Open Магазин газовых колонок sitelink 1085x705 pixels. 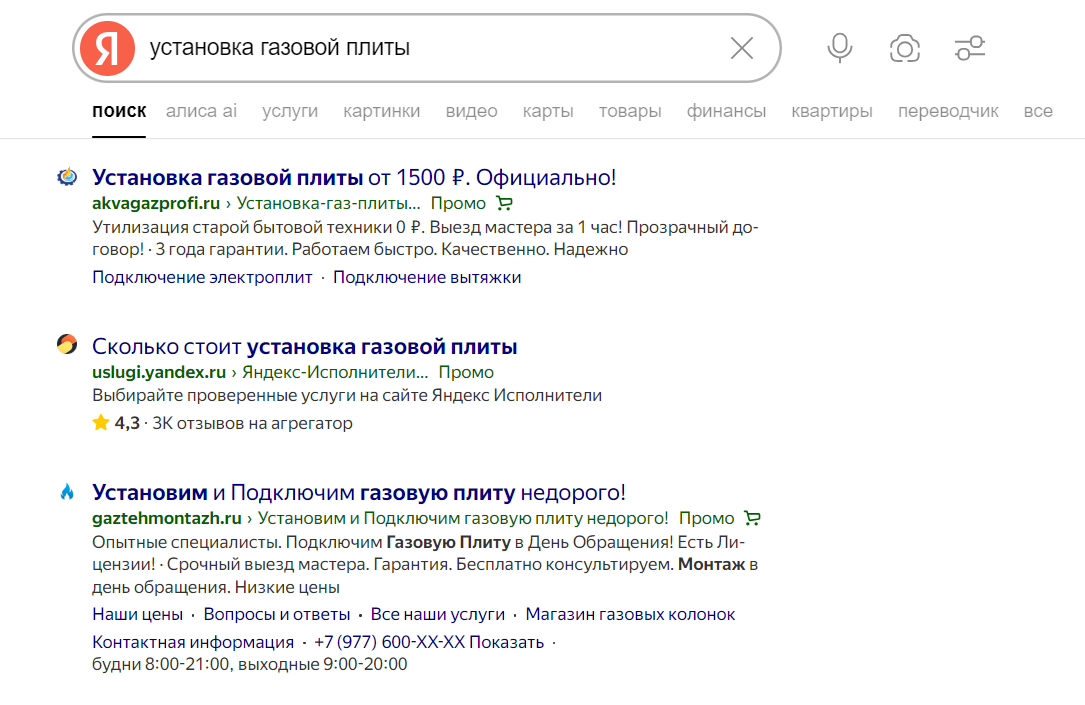tap(630, 614)
